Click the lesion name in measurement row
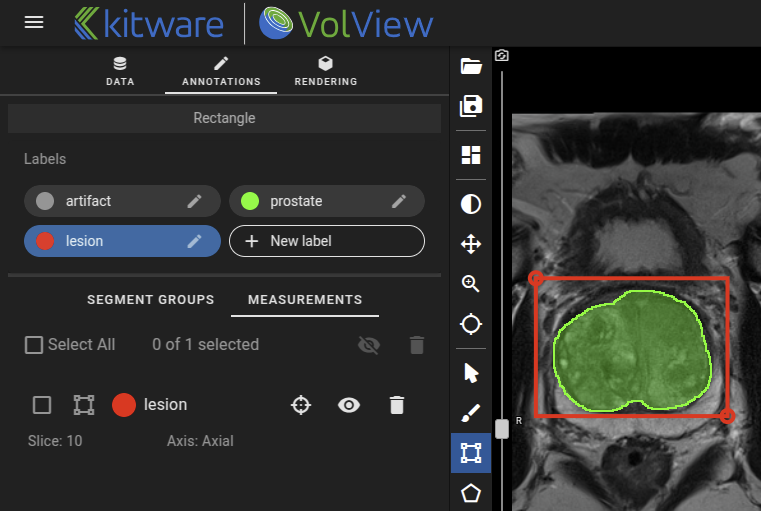 point(165,405)
